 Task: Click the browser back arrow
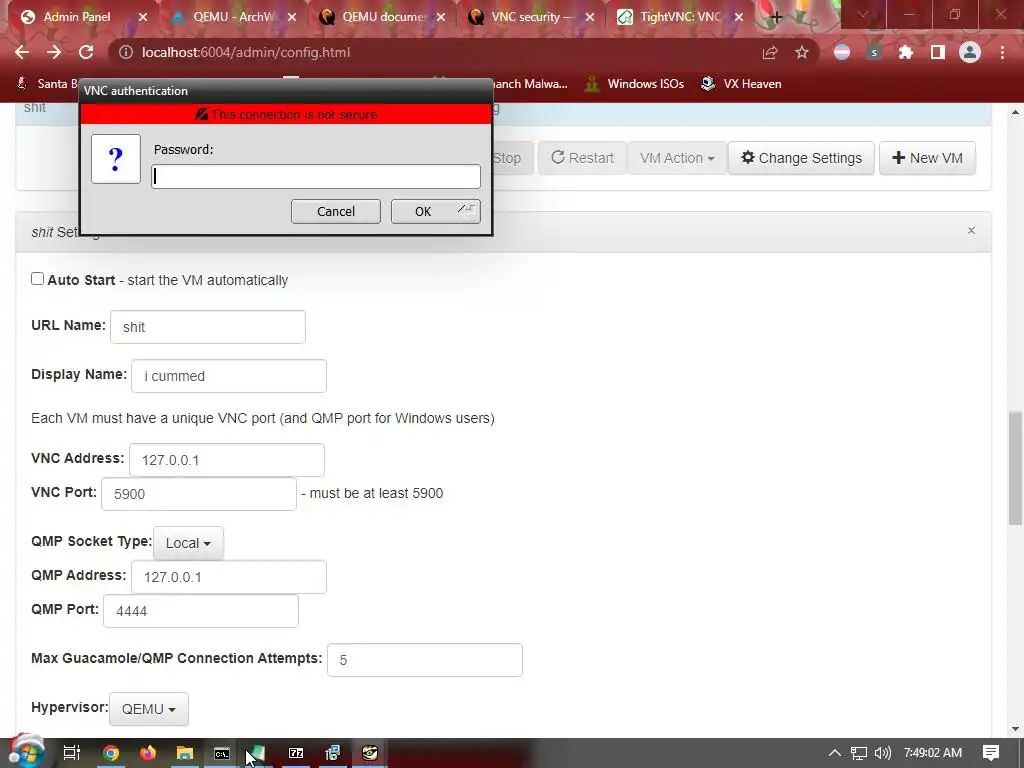pos(22,52)
